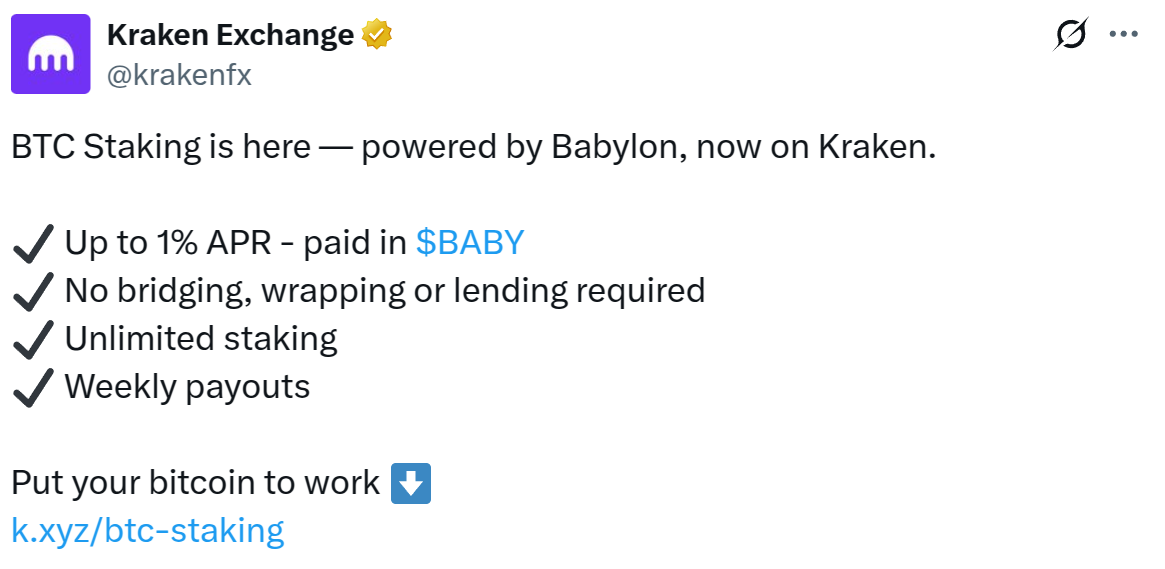Click the Weekly payouts text
The image size is (1165, 569).
(x=187, y=387)
